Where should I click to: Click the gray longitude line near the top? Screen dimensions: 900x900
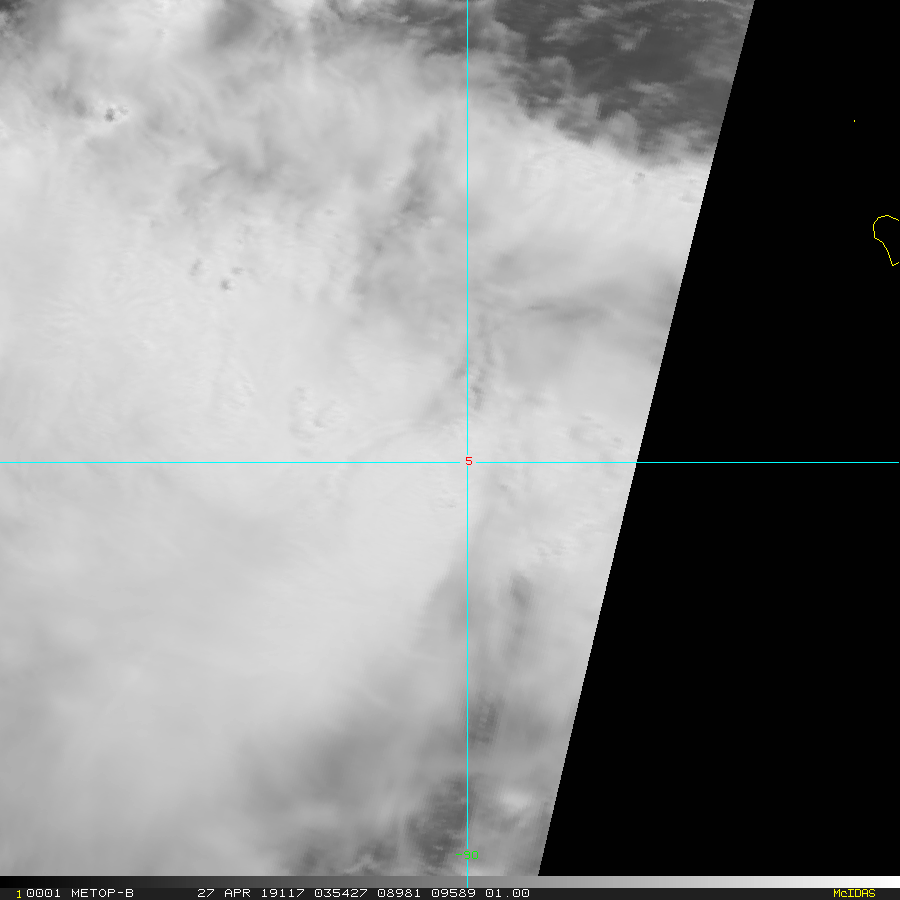pos(467,60)
